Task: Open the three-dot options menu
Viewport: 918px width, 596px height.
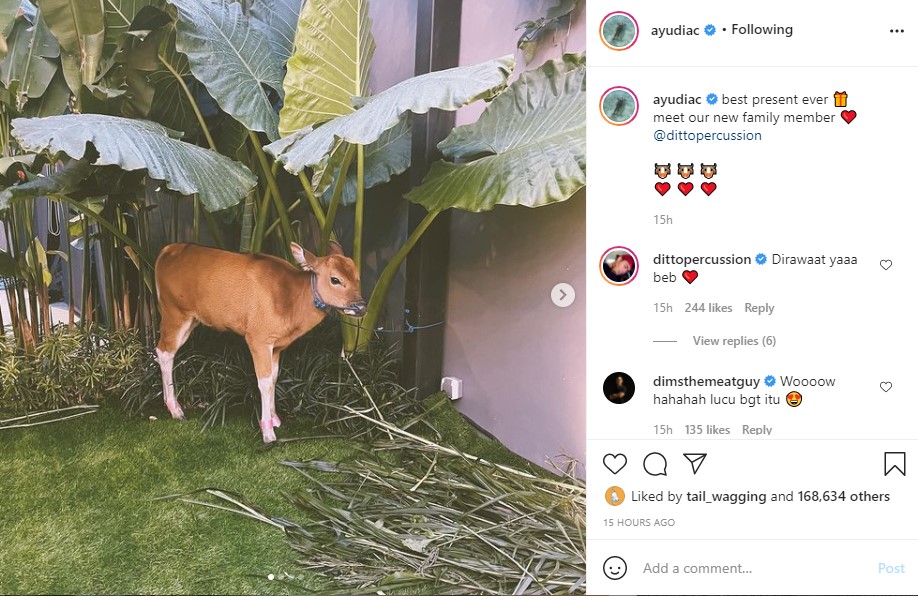Action: pyautogui.click(x=898, y=30)
